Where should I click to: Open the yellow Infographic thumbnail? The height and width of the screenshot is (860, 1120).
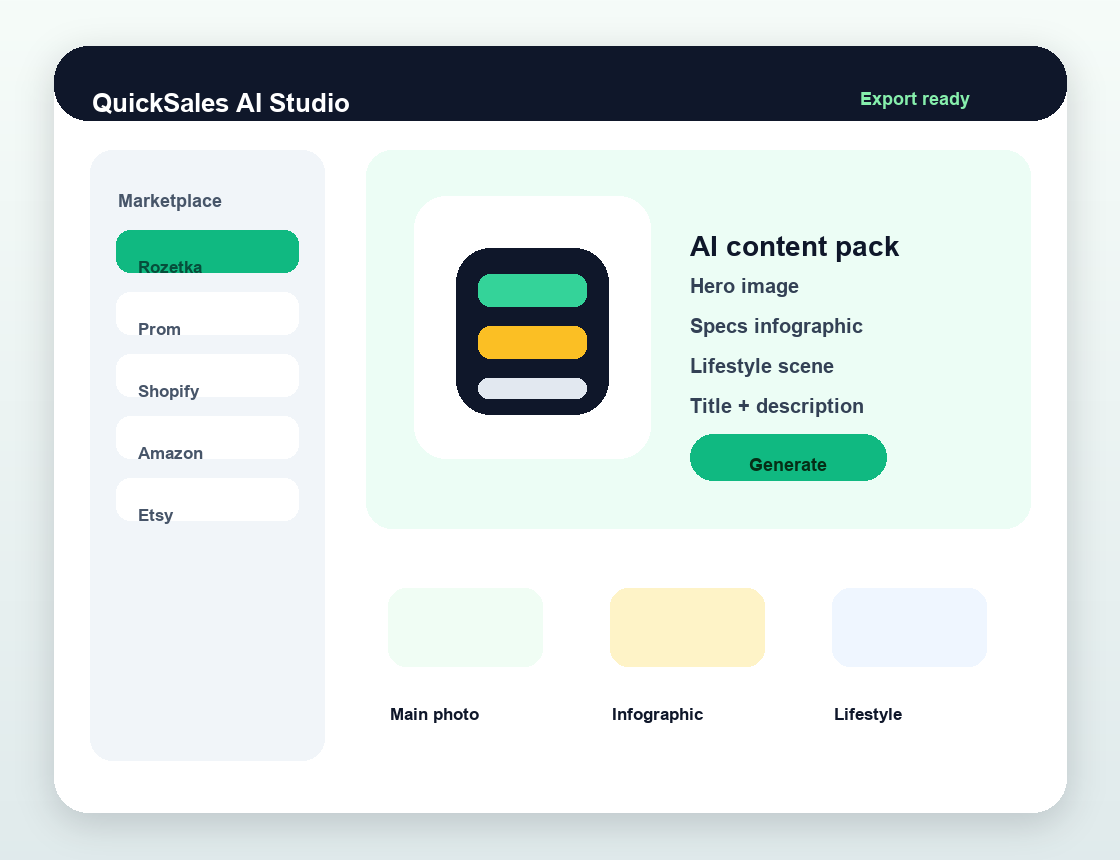687,627
